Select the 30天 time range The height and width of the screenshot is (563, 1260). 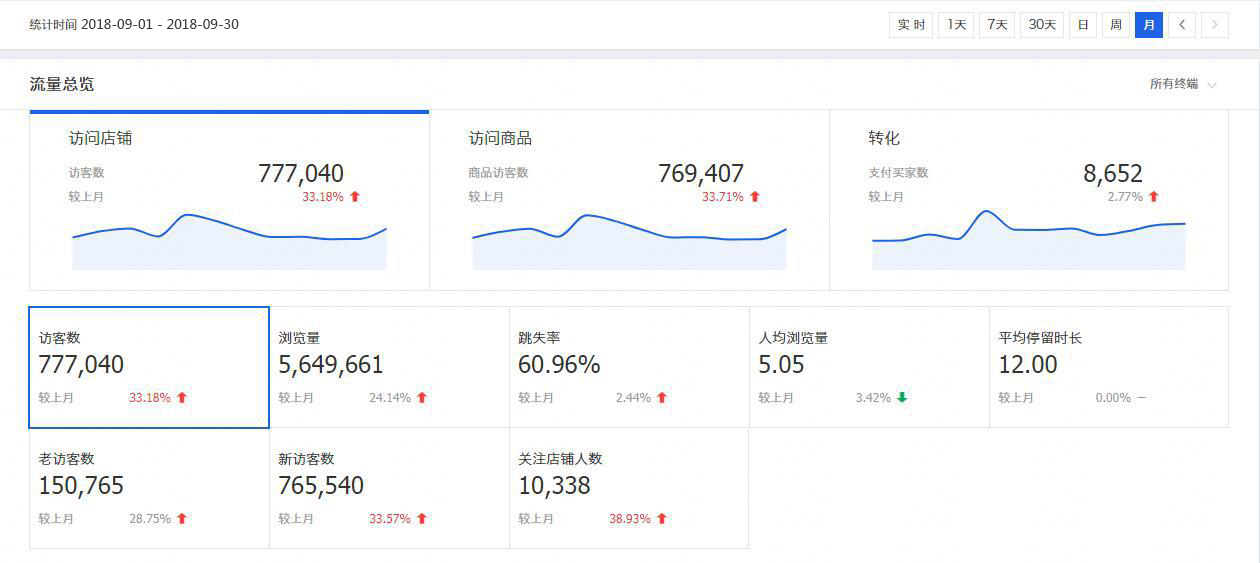coord(1042,25)
